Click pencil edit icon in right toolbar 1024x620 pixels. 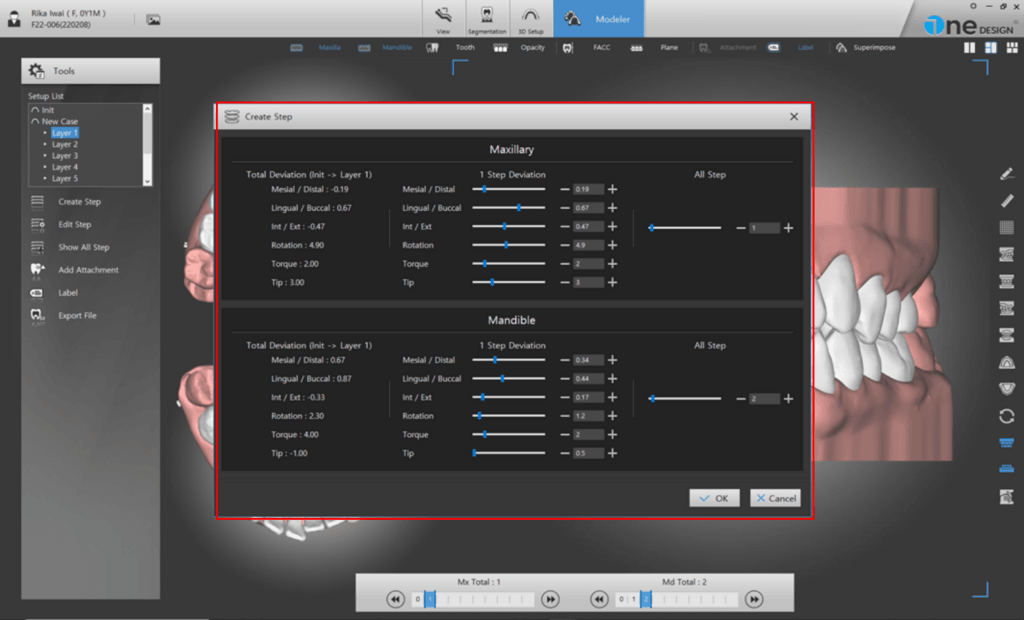click(x=1006, y=174)
